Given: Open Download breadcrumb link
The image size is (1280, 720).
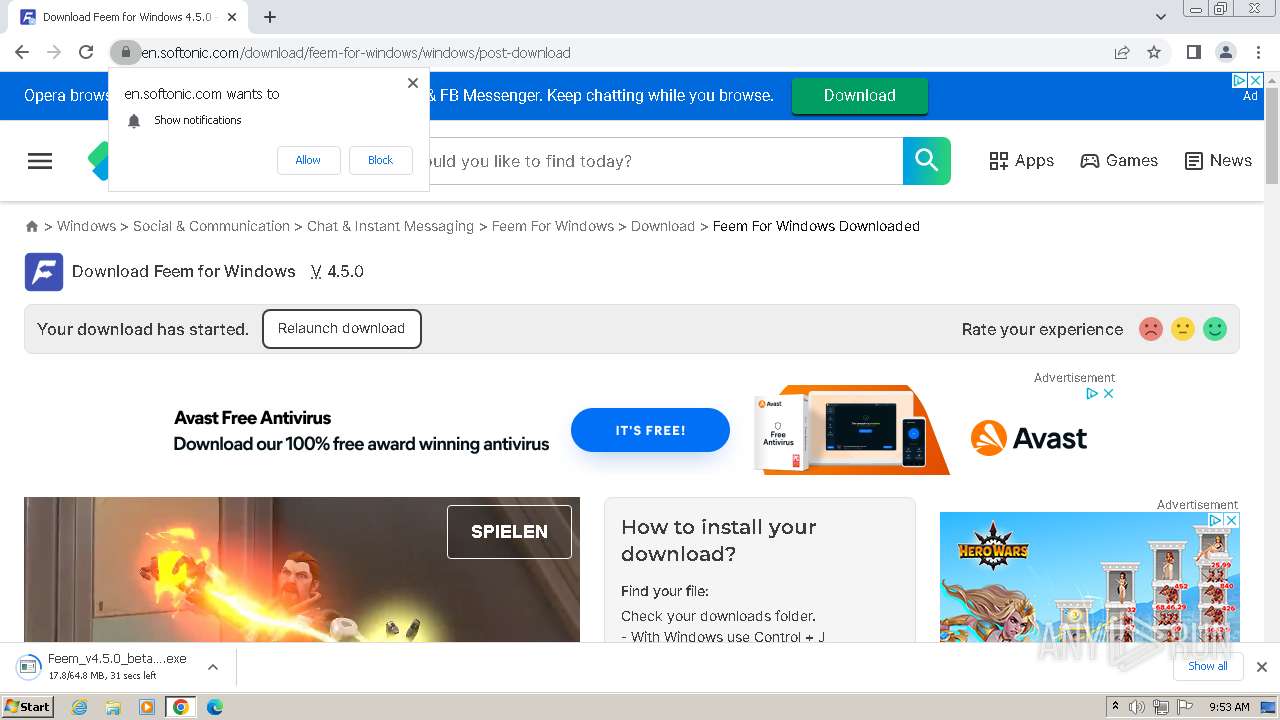Looking at the screenshot, I should 663,226.
